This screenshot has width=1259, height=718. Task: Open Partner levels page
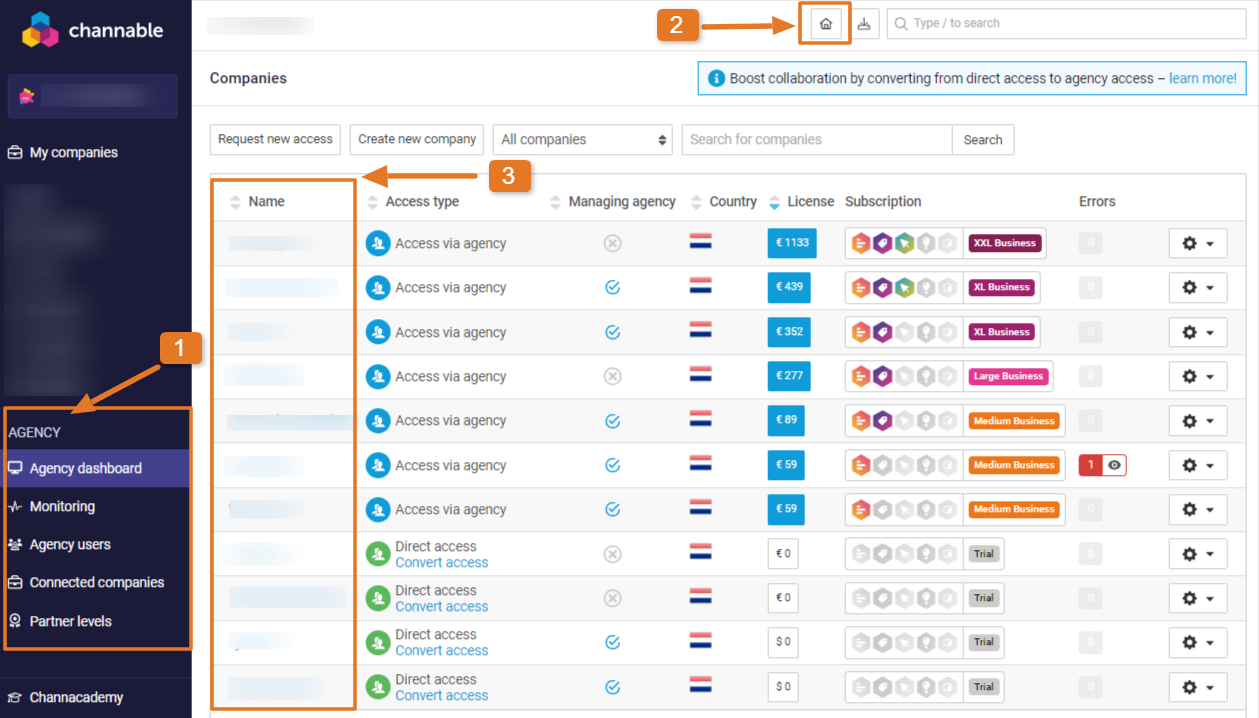70,621
